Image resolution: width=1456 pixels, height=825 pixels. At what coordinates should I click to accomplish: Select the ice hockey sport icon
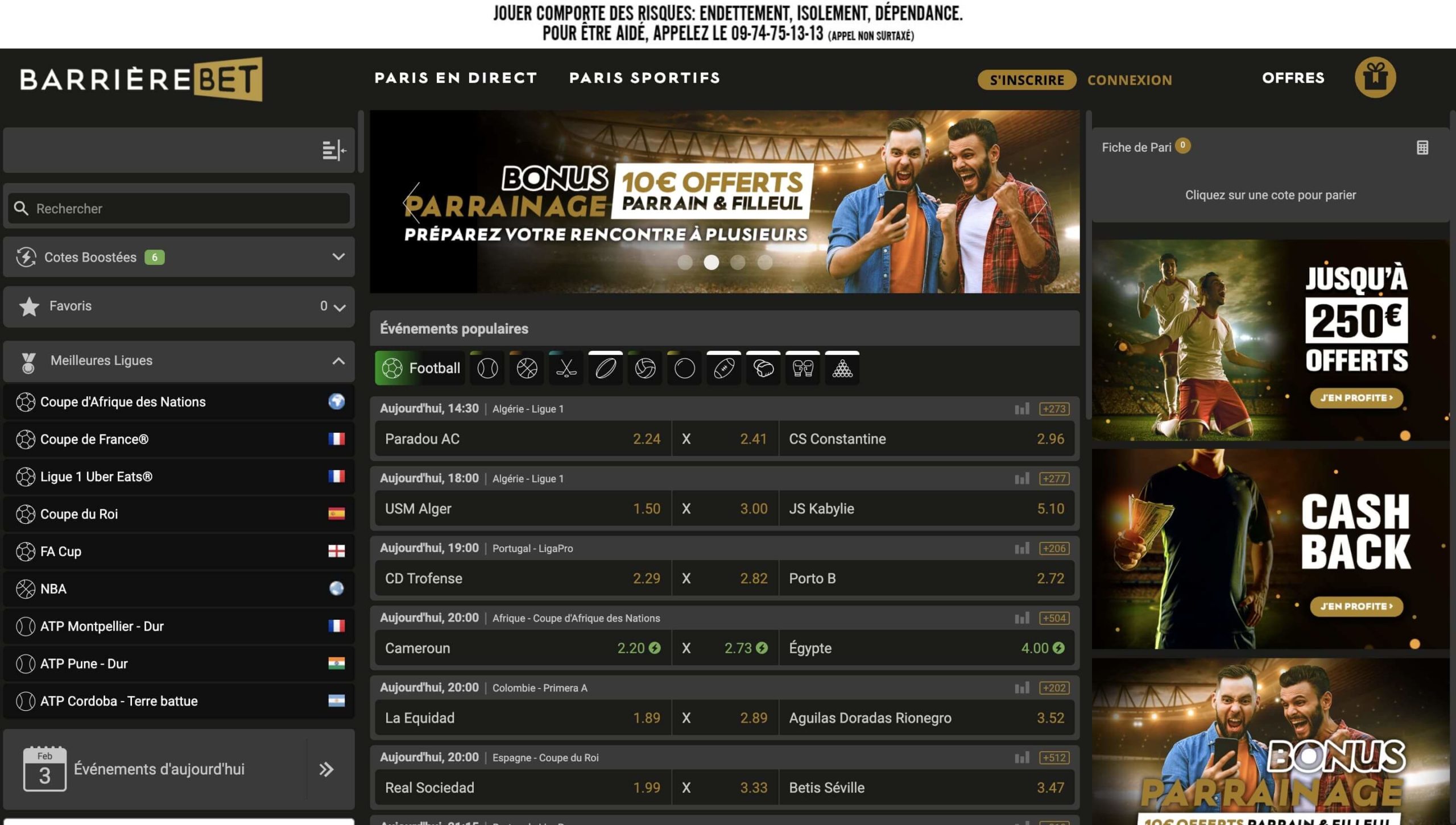coord(566,368)
